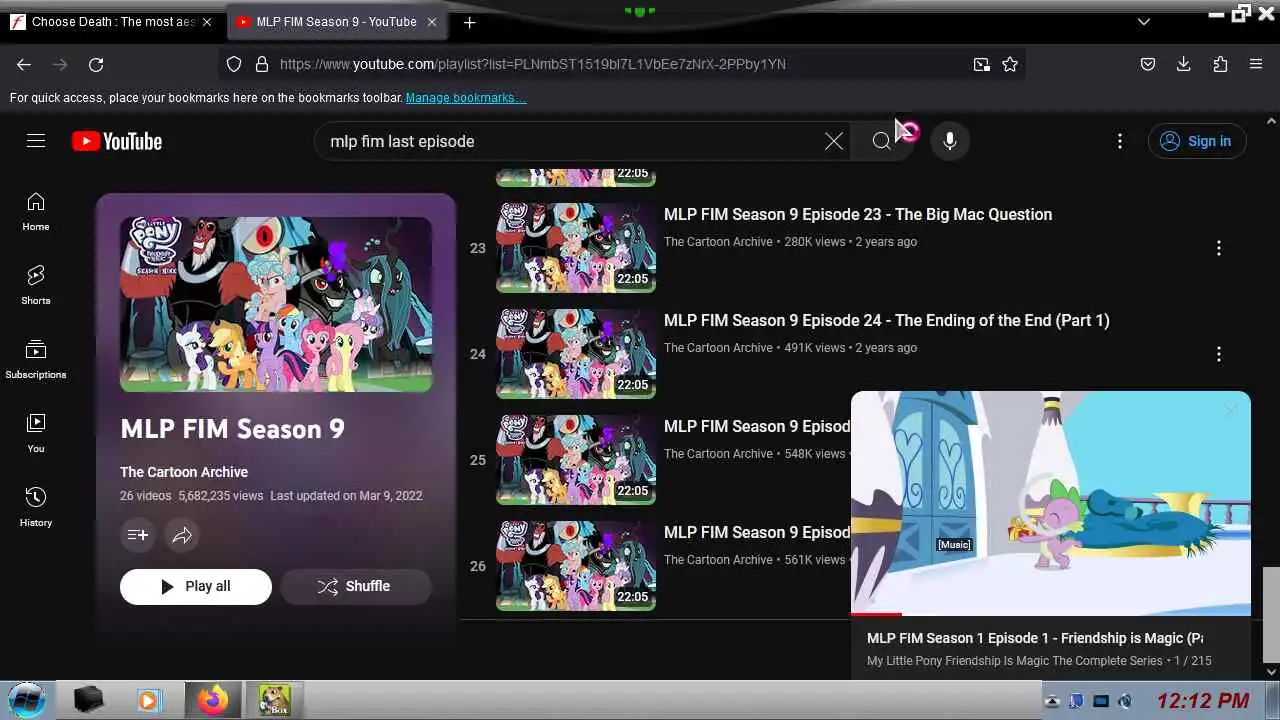This screenshot has height=720, width=1280.
Task: Open the Pocket save icon
Action: pos(1148,64)
